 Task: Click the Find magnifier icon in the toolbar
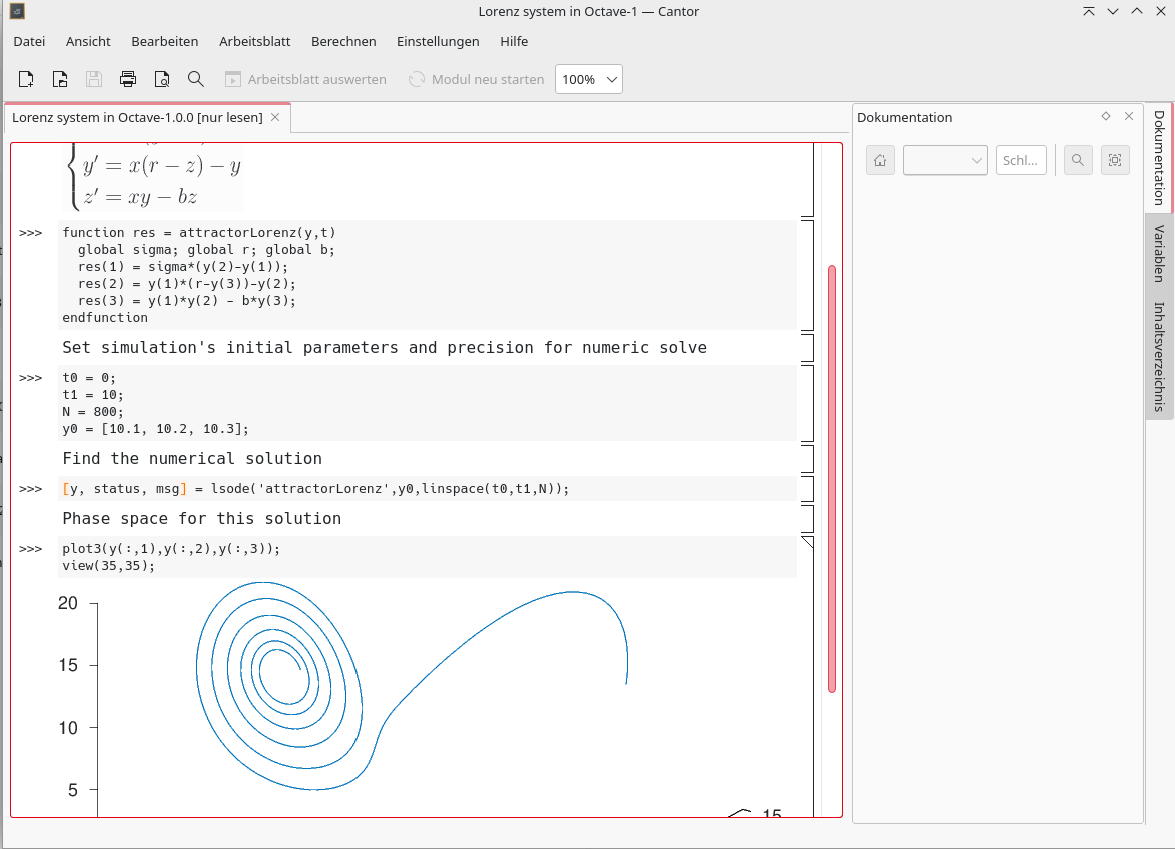point(196,79)
